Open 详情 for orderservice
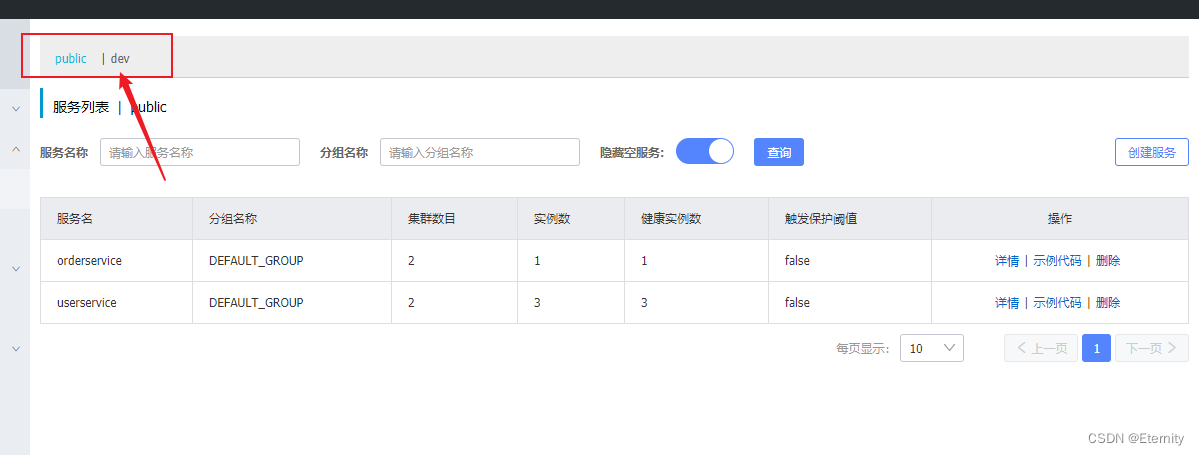1199x455 pixels. (x=1006, y=261)
